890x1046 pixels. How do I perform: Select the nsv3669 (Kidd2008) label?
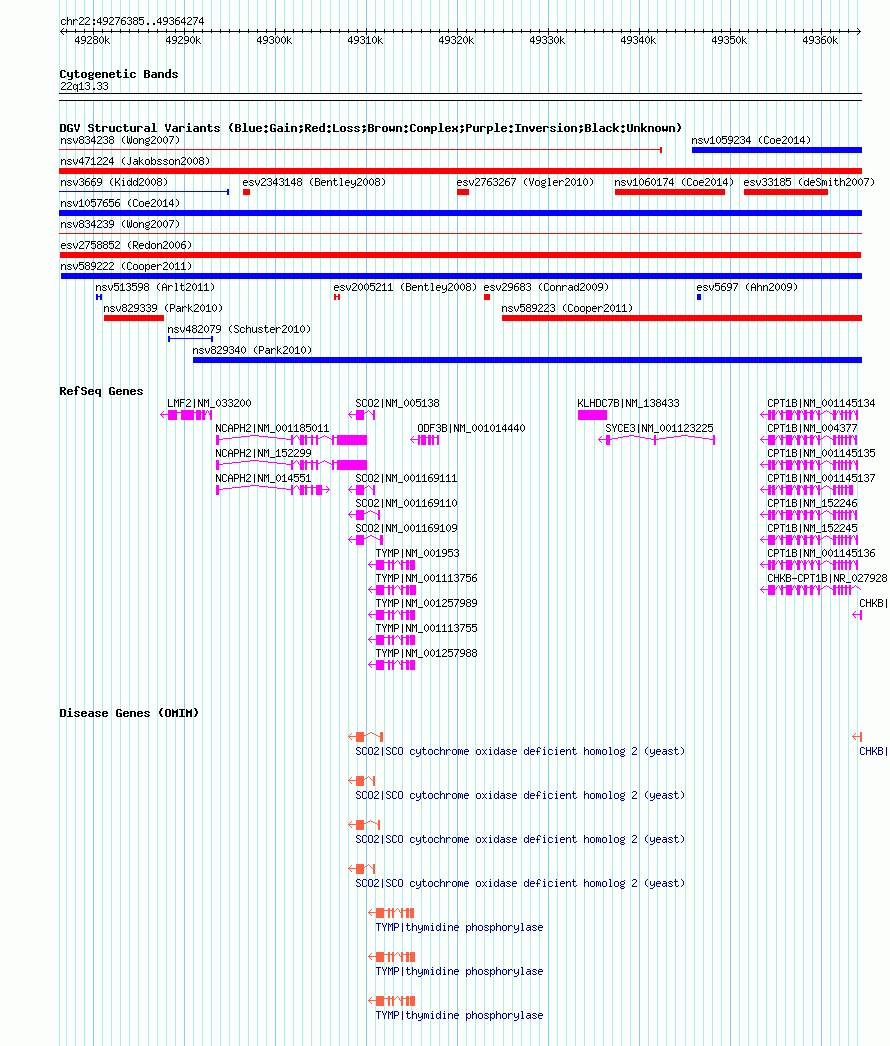[114, 182]
